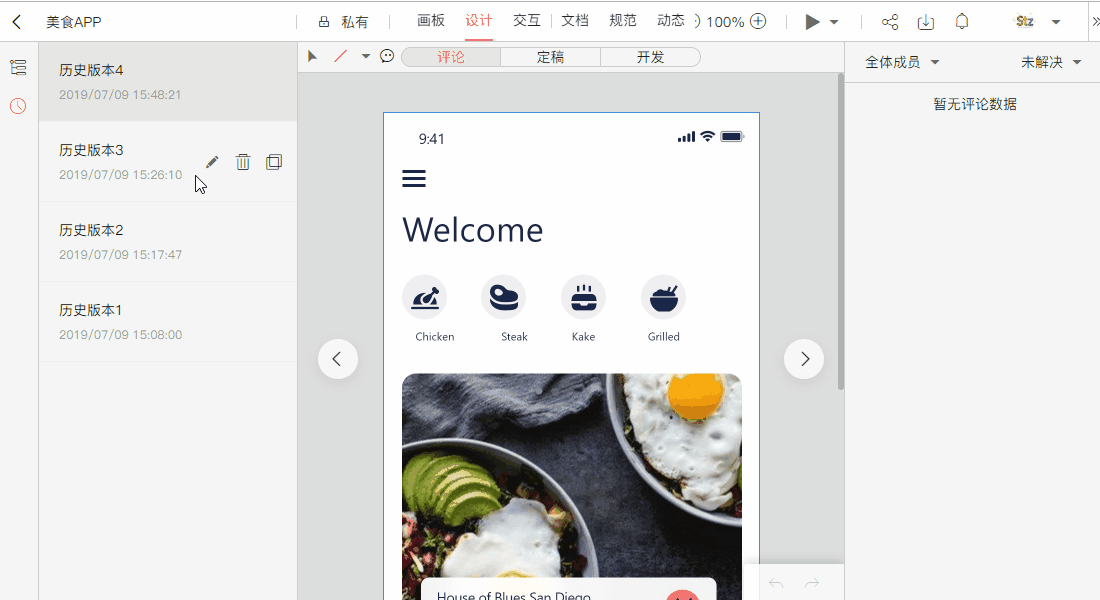Select the Kake category icon
This screenshot has width=1100, height=600.
point(584,298)
